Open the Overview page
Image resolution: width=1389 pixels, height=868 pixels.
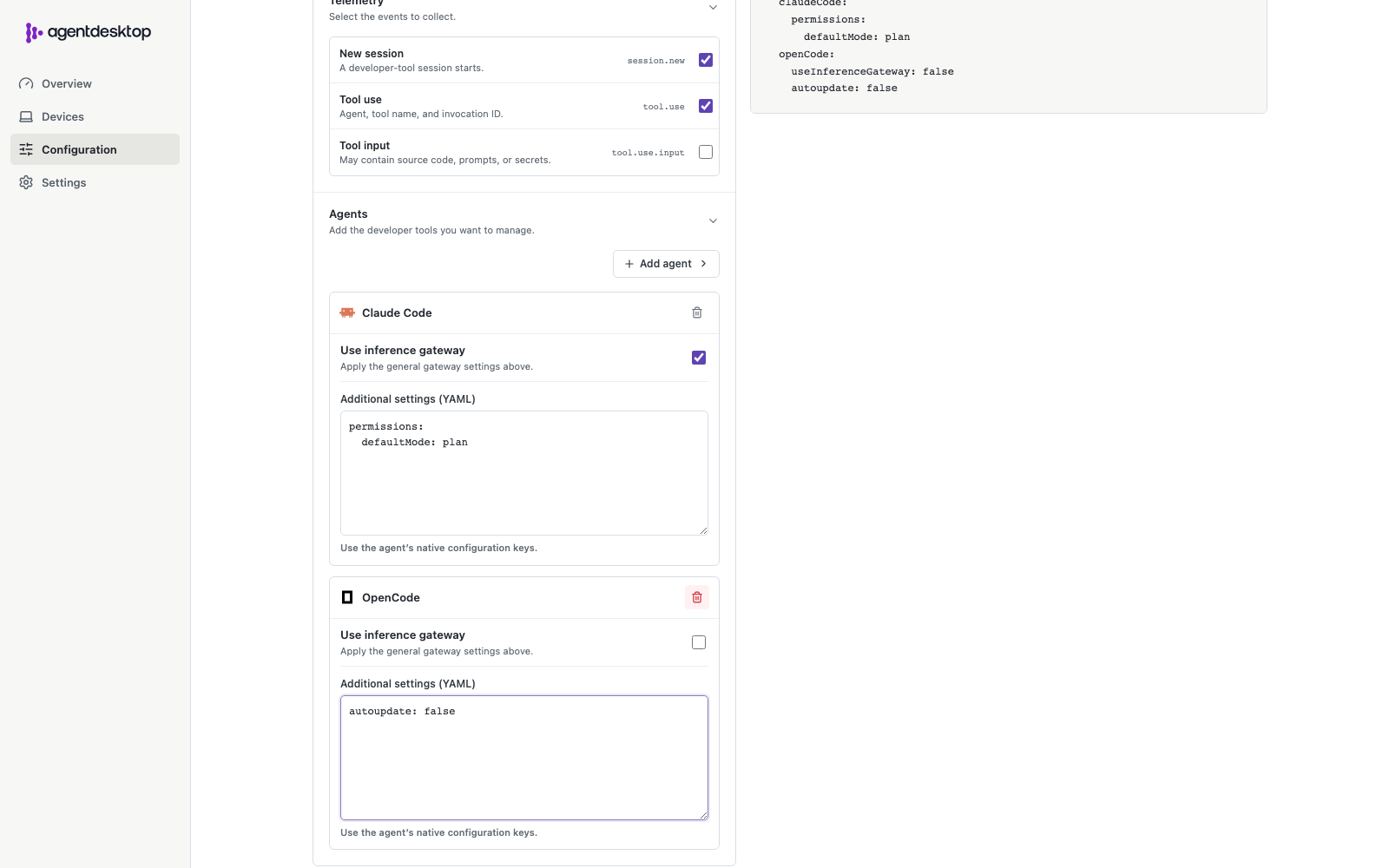pyautogui.click(x=95, y=83)
